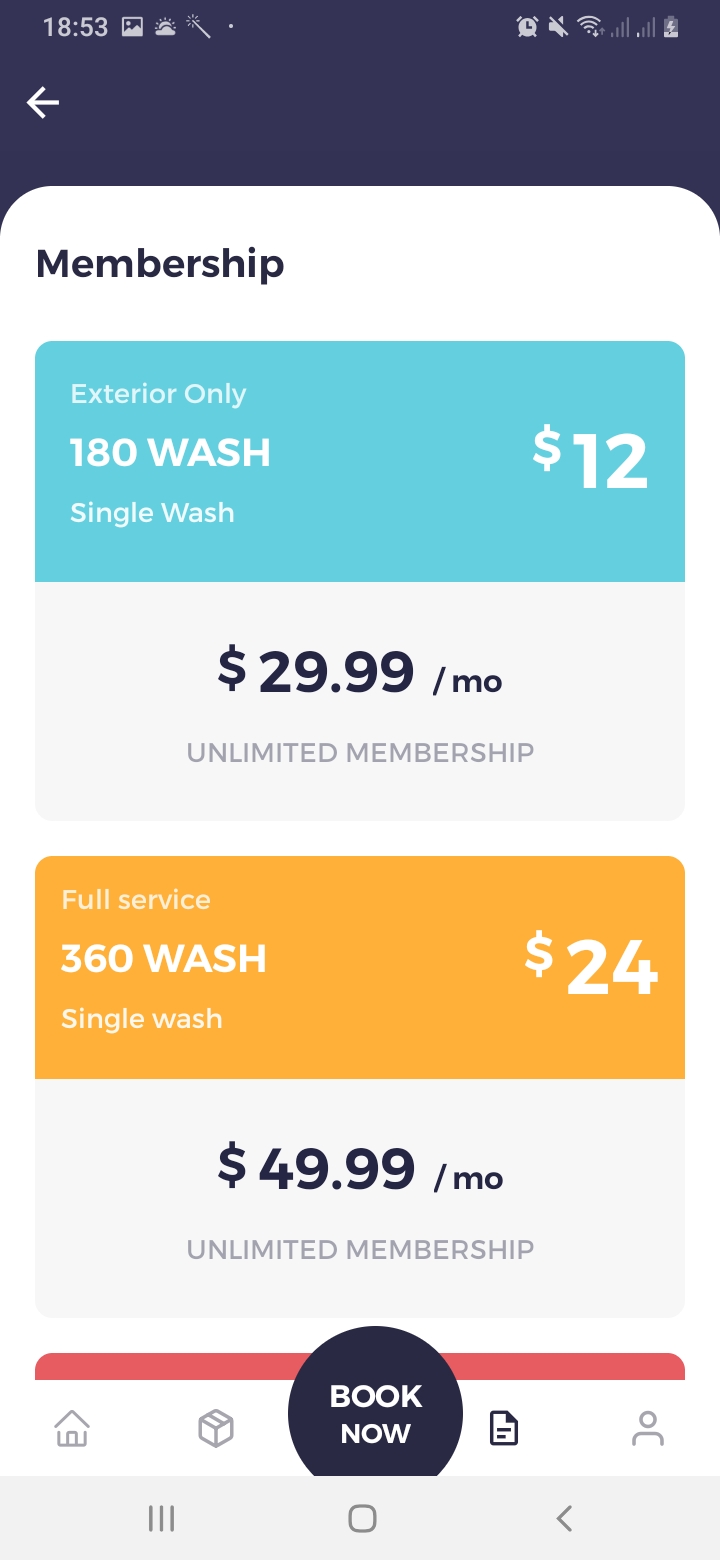Choose $49.99/mo unlimited membership

click(360, 1197)
